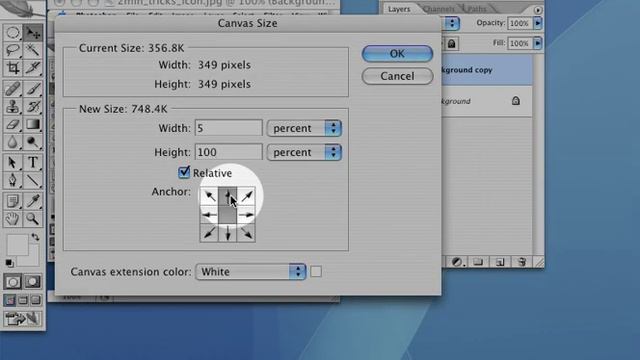Select the Elliptical Marquee tool

(x=13, y=32)
